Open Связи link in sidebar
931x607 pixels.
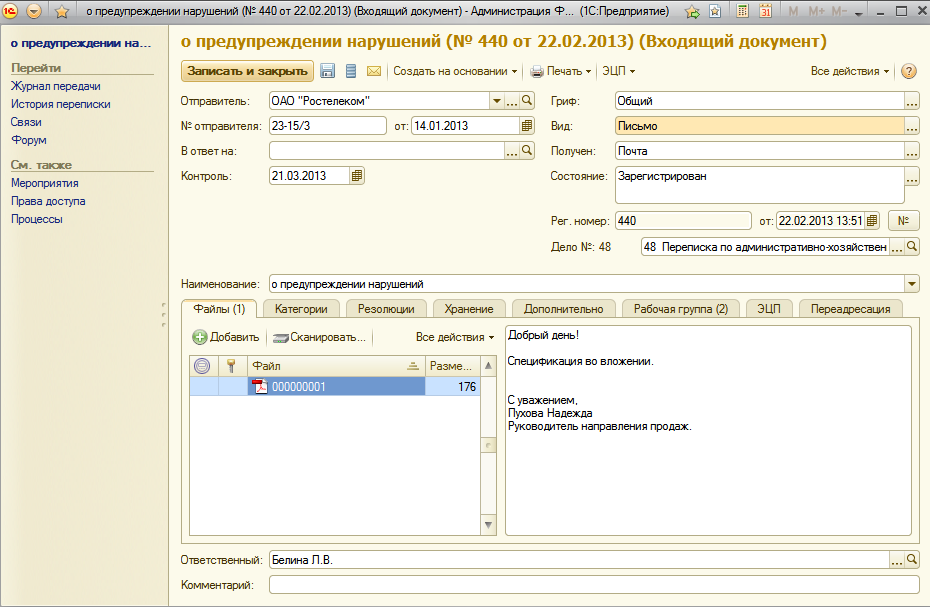(x=26, y=122)
